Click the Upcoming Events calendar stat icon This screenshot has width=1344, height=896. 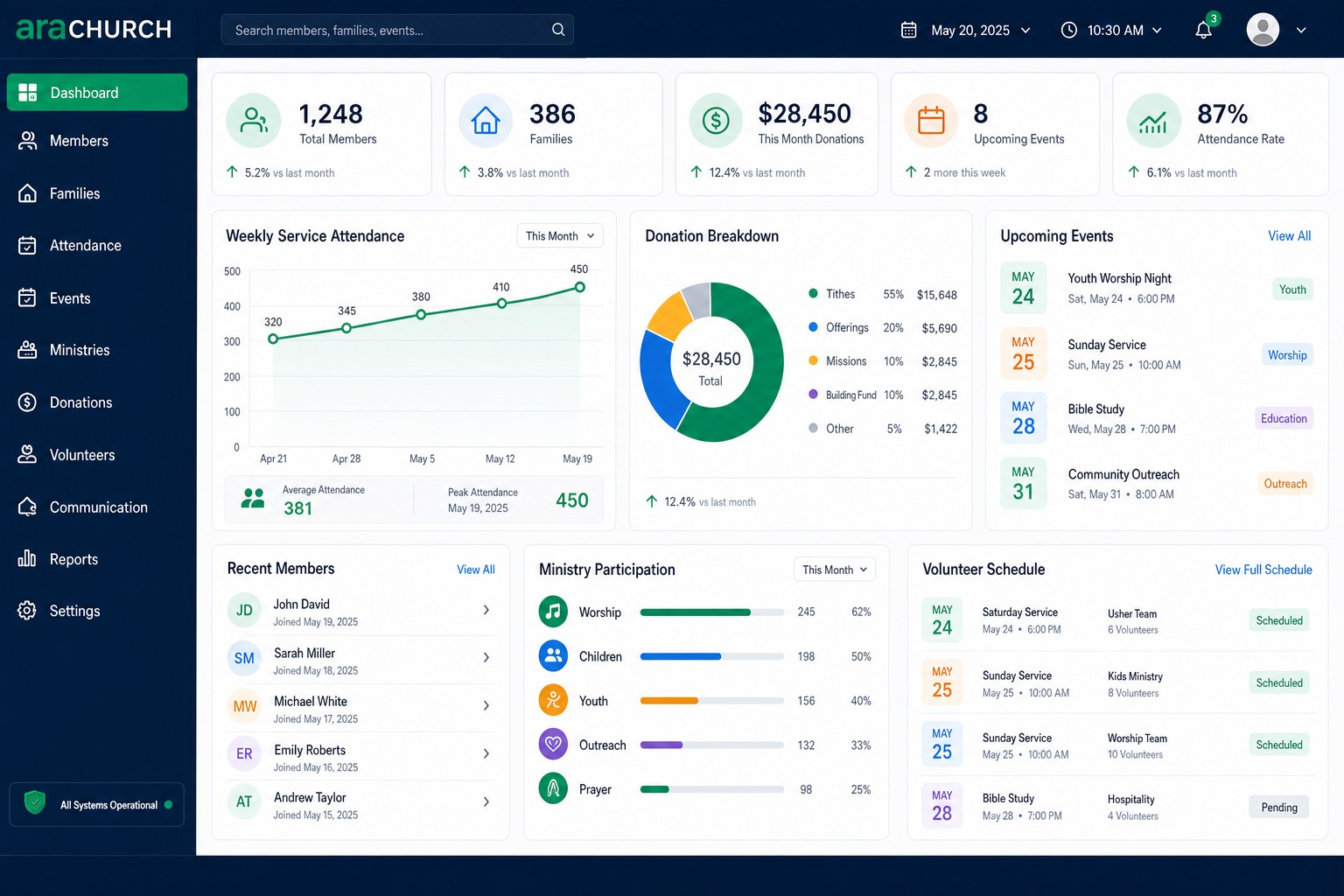tap(931, 121)
